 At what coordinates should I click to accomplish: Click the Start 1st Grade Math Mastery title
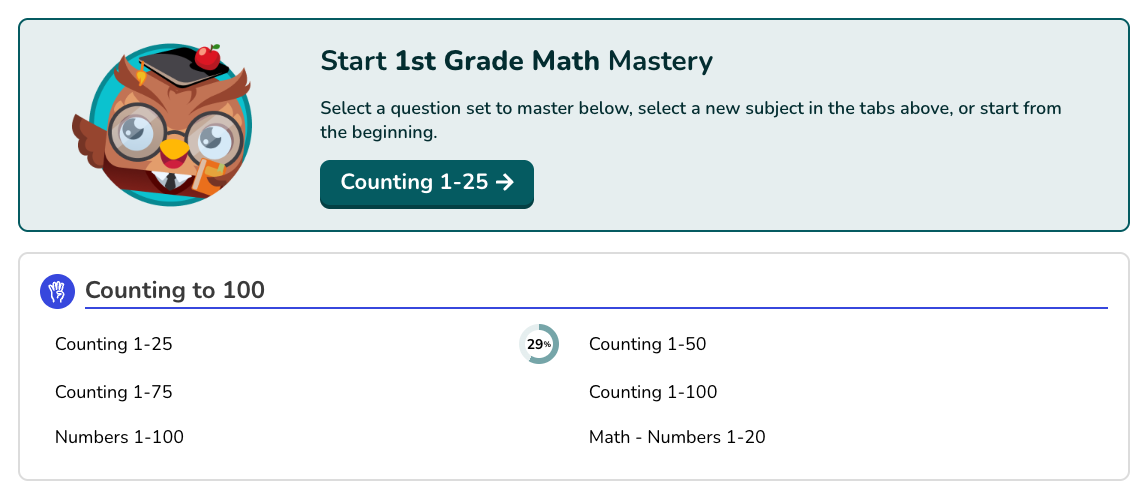516,61
